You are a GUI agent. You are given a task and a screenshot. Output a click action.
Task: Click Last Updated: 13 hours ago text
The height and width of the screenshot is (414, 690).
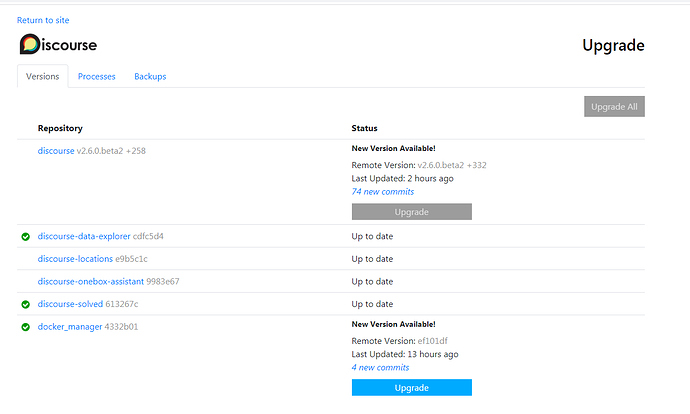coord(405,354)
